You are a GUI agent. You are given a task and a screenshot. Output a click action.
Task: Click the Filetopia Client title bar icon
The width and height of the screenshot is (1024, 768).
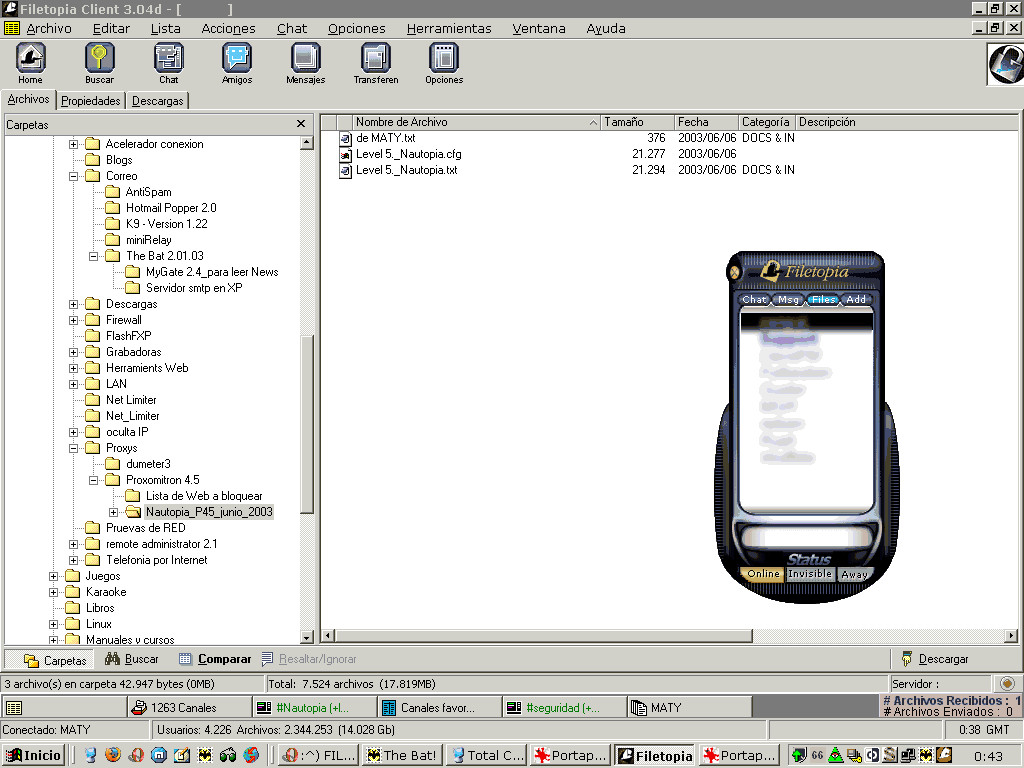pyautogui.click(x=9, y=8)
